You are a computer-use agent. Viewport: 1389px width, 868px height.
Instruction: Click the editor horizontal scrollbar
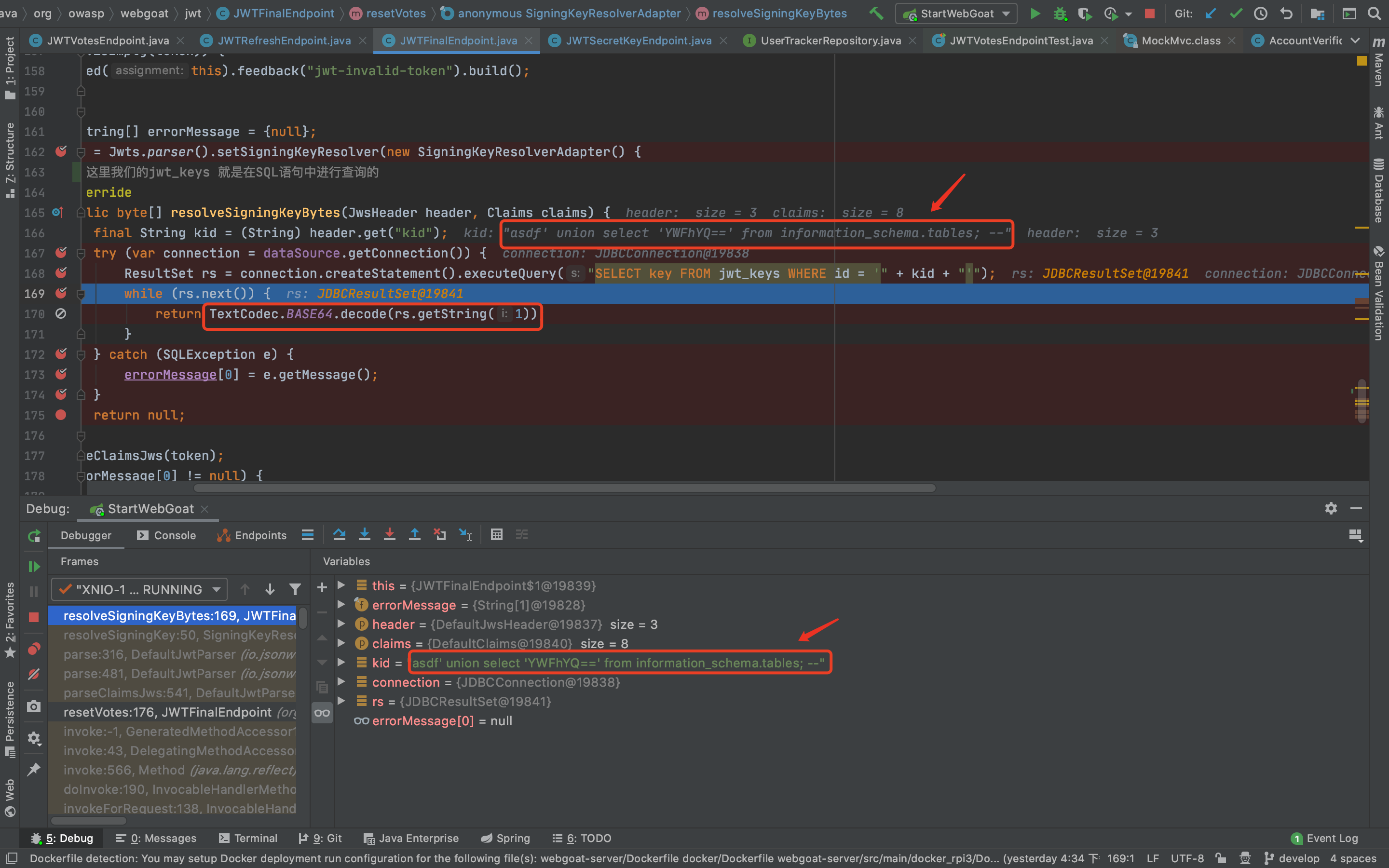(x=565, y=488)
